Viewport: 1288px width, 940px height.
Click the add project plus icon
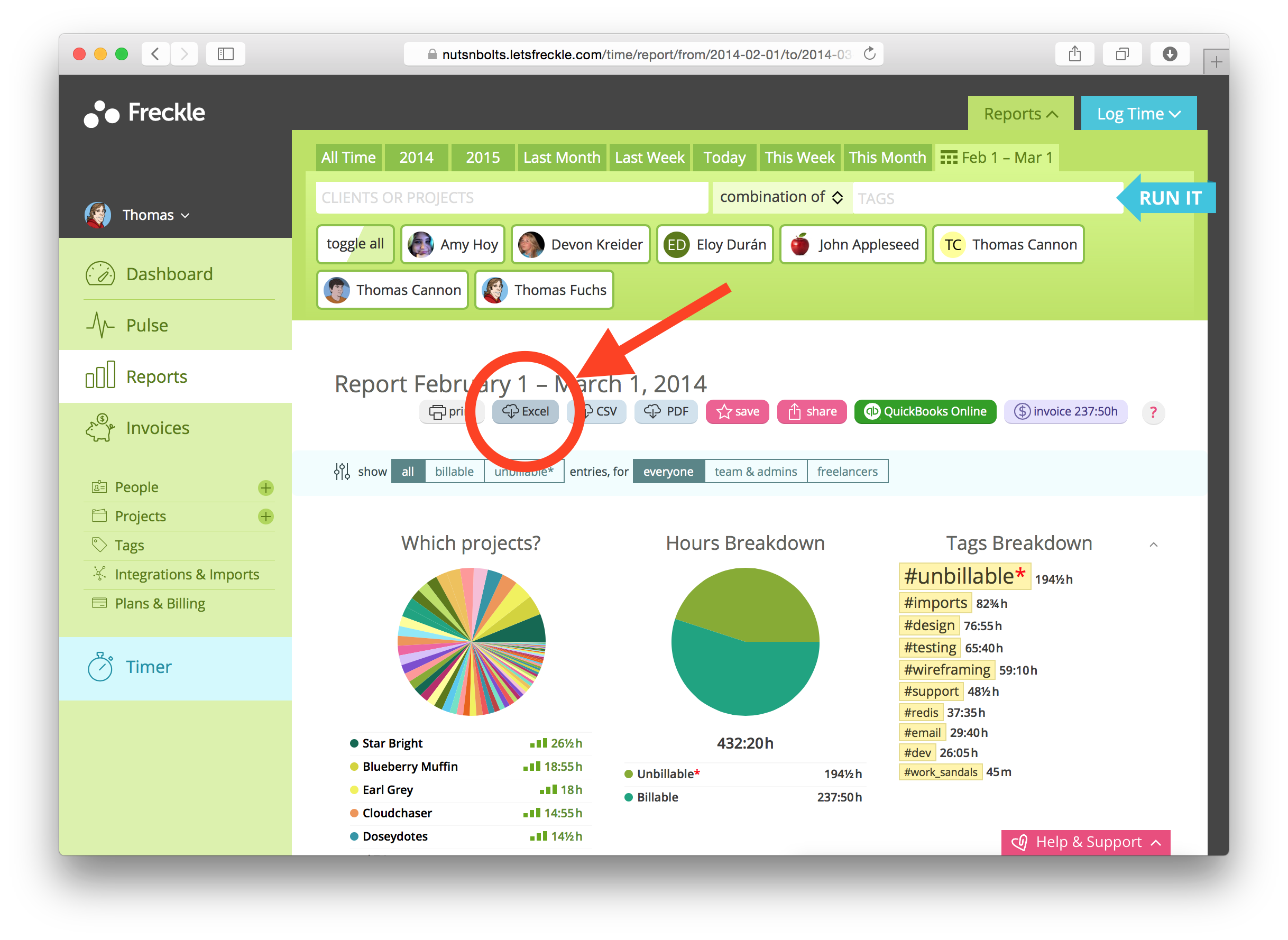[265, 517]
